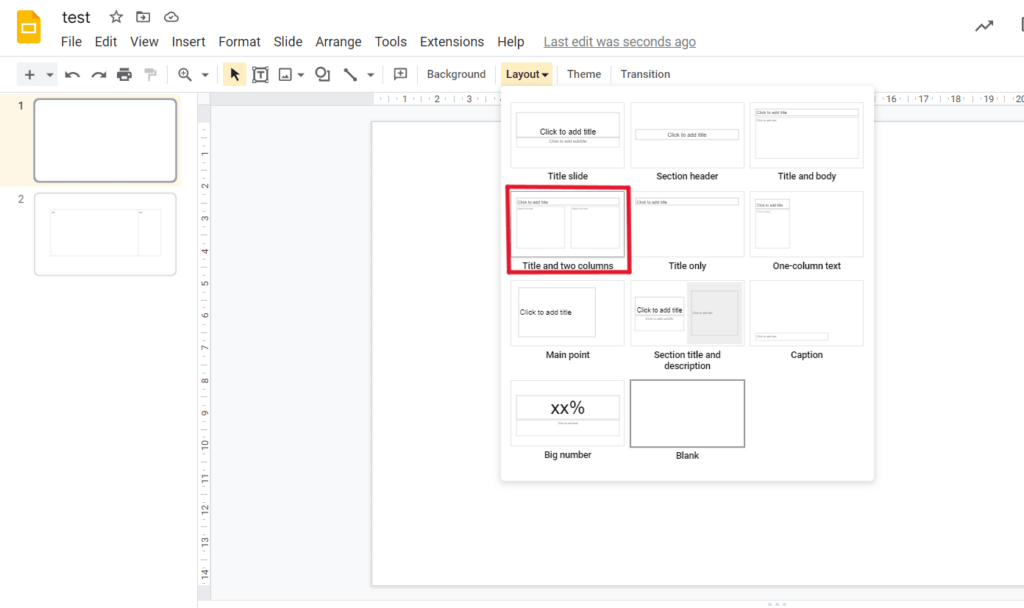This screenshot has height=608, width=1024.
Task: Click the zoom magnifier tool
Action: [x=185, y=74]
